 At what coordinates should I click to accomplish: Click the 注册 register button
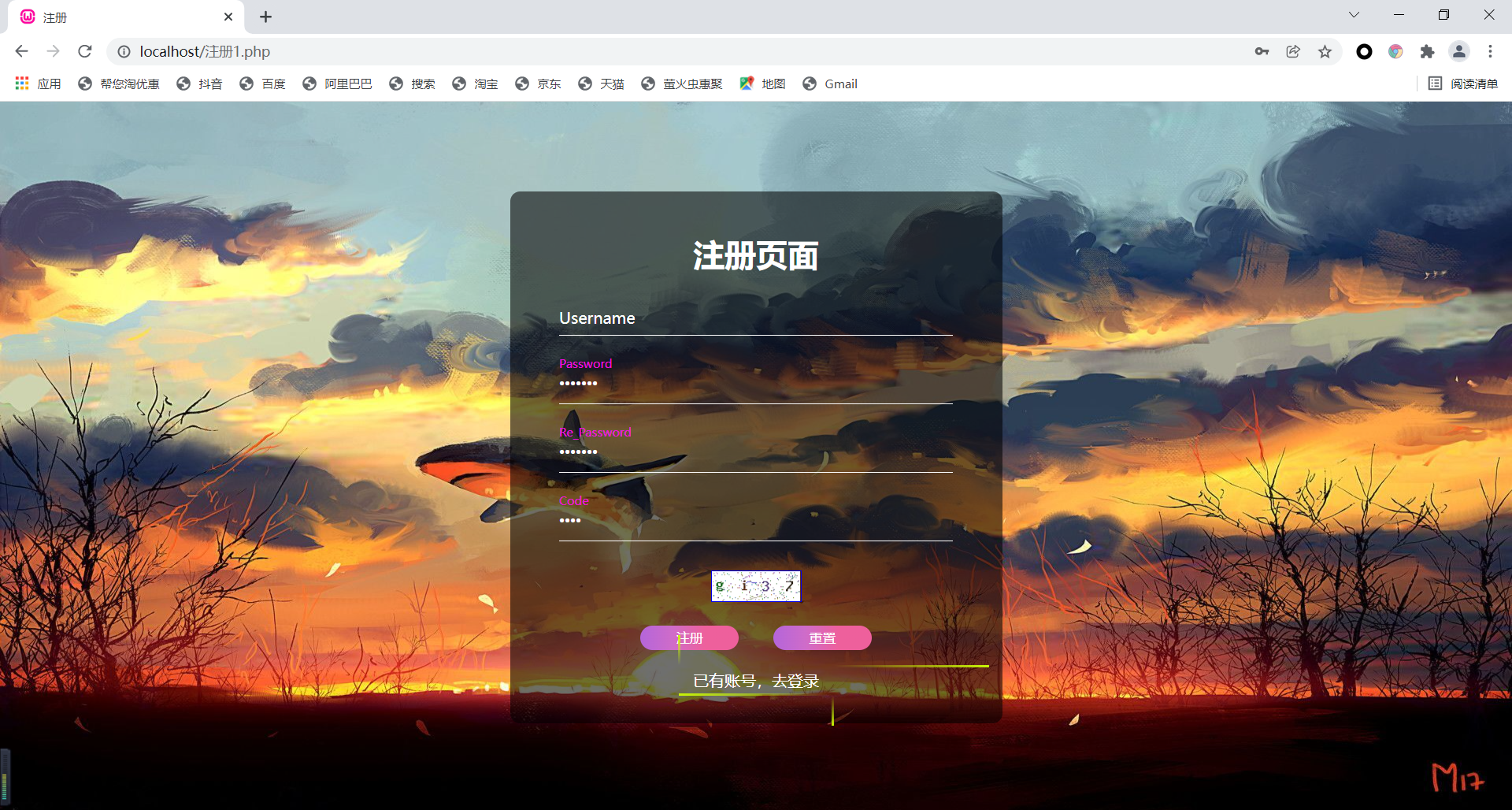pos(689,637)
